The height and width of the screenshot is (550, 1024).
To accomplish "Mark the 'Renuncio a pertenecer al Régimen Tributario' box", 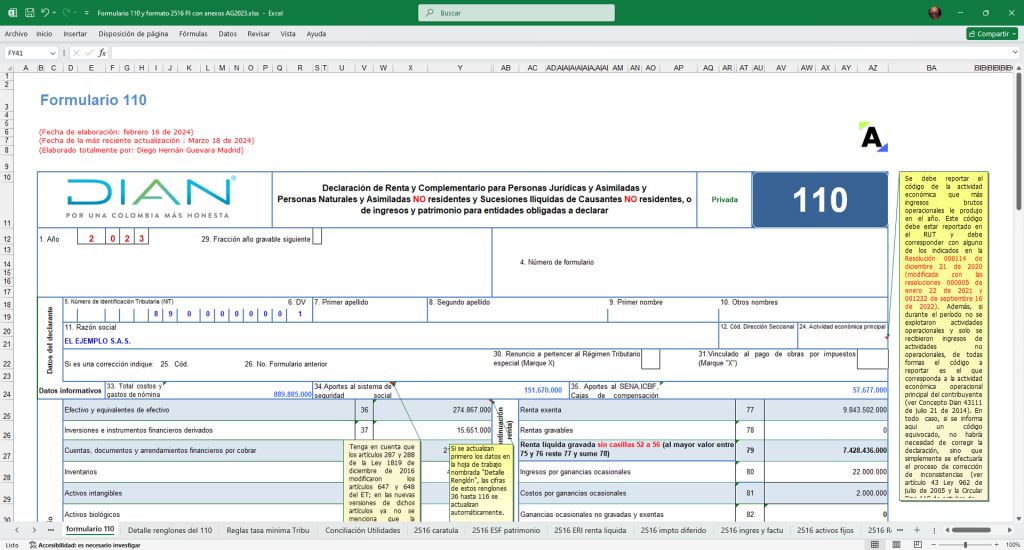I will [650, 359].
